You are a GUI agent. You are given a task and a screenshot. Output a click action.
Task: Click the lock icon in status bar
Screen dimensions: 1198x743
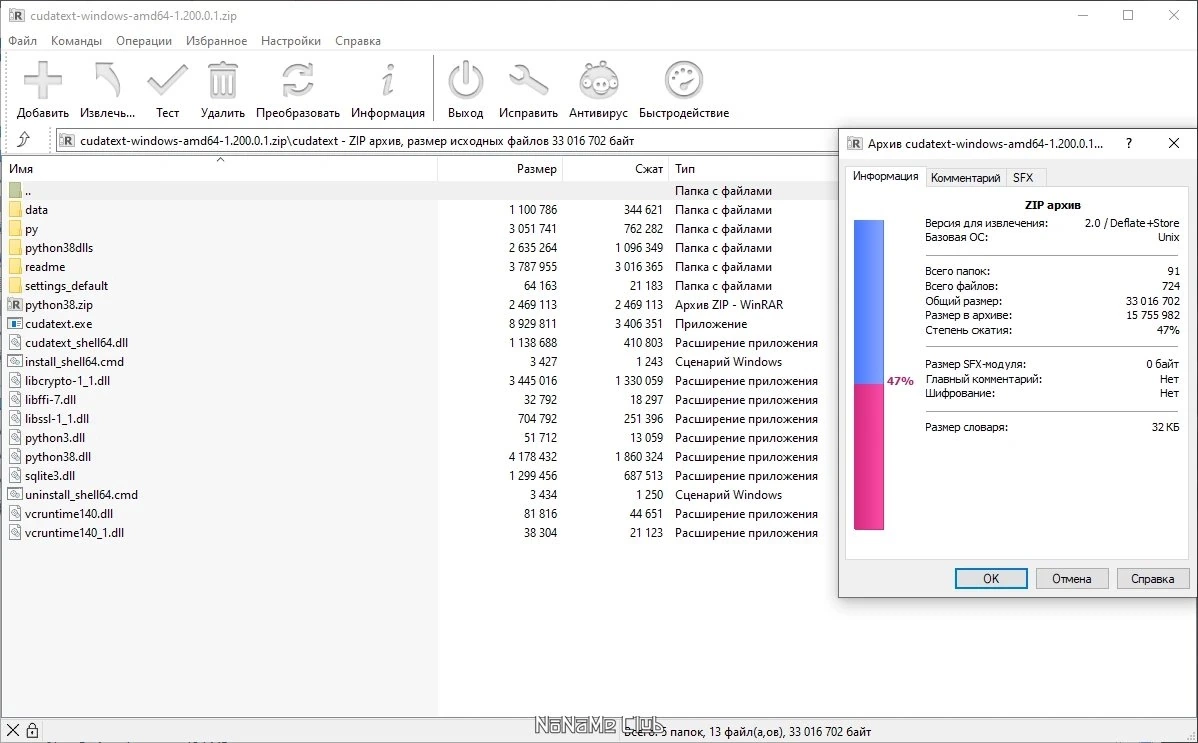point(32,730)
